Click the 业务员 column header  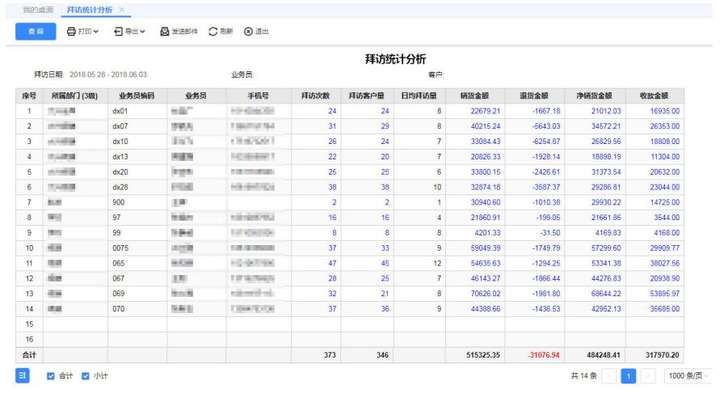(x=196, y=96)
